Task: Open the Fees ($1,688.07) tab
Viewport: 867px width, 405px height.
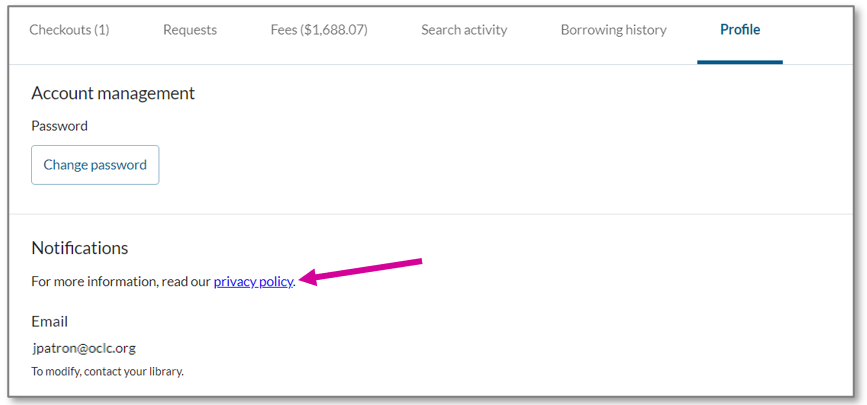Action: (319, 30)
